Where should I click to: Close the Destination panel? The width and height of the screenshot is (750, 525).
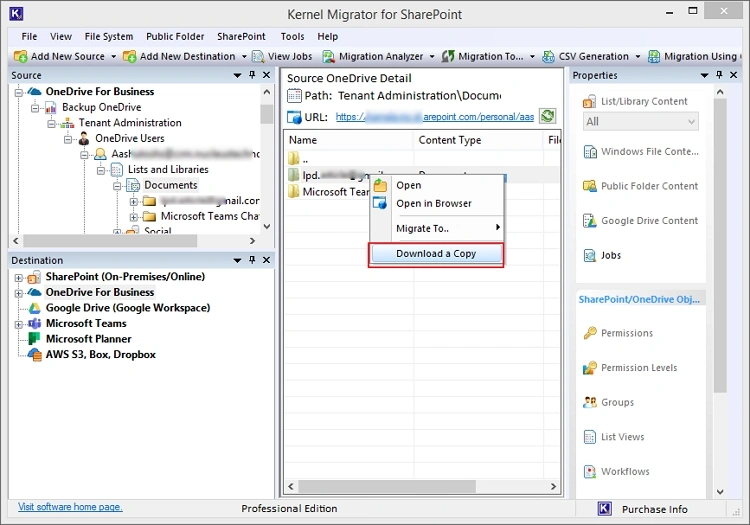[x=266, y=260]
